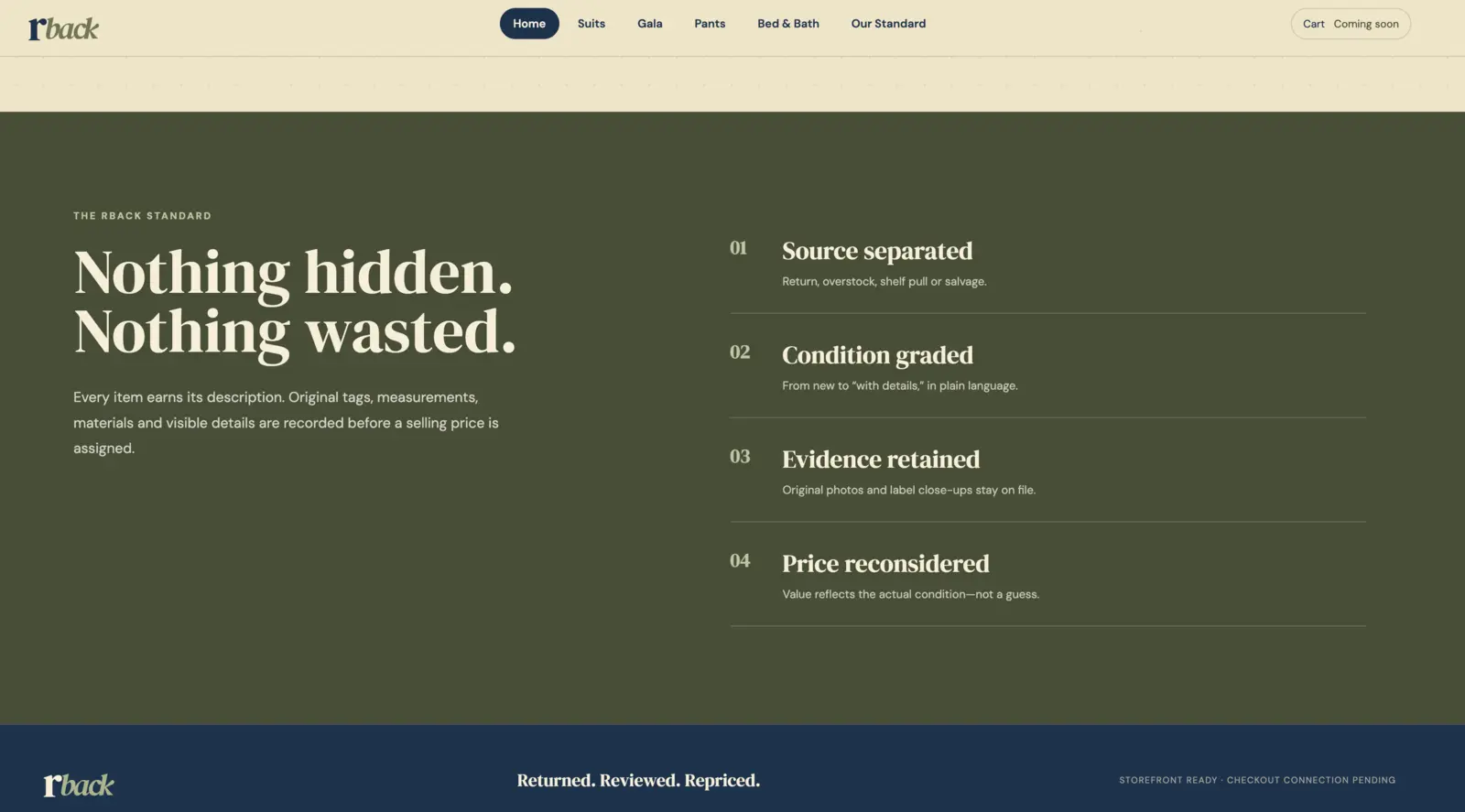
Task: Click the 'Price reconsidered' heading
Action: point(885,564)
